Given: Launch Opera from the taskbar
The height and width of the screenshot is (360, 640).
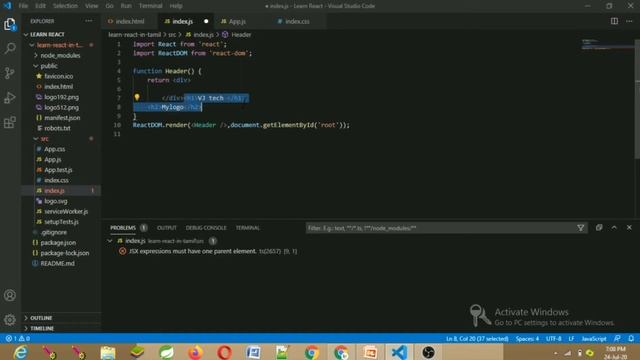Looking at the screenshot, I should [224, 352].
